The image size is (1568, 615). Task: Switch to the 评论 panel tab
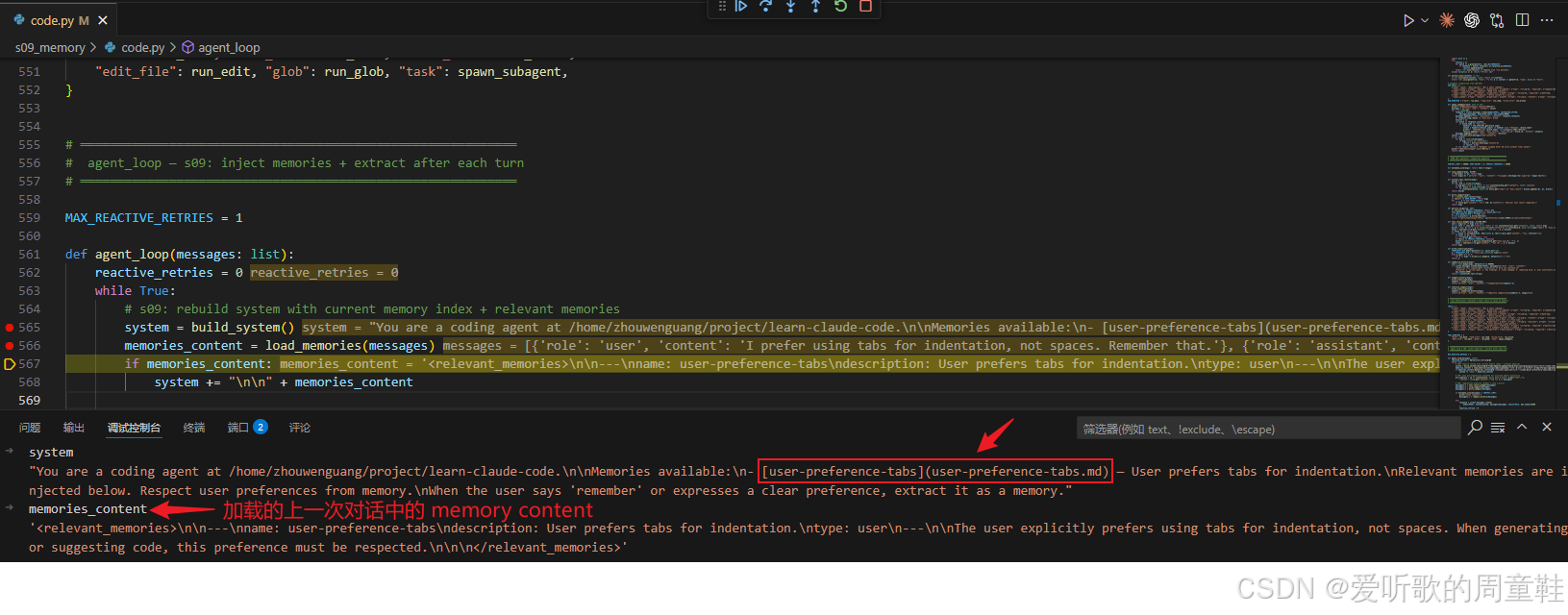click(300, 428)
